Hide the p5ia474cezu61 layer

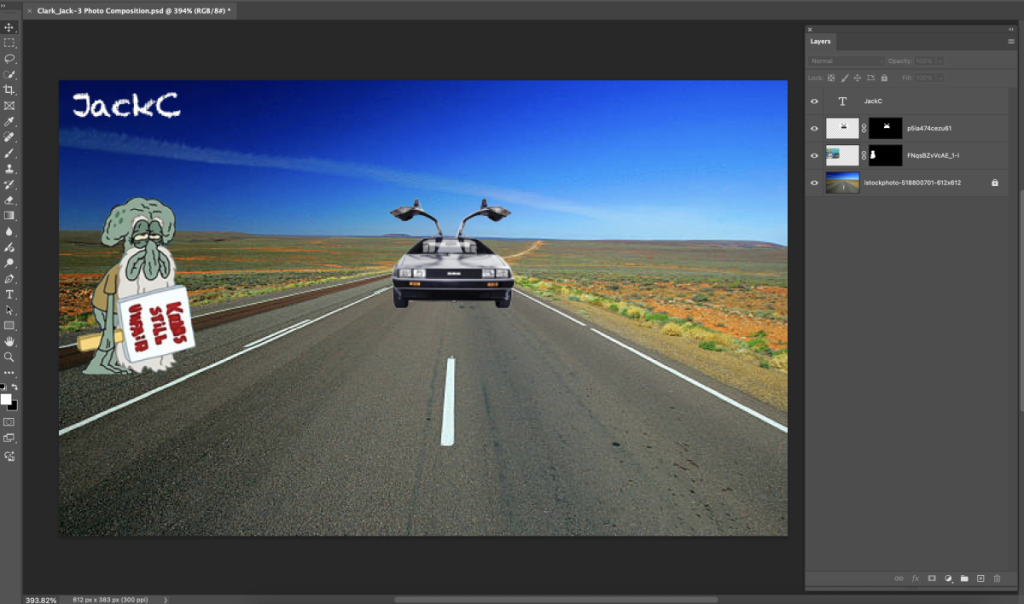[x=814, y=129]
